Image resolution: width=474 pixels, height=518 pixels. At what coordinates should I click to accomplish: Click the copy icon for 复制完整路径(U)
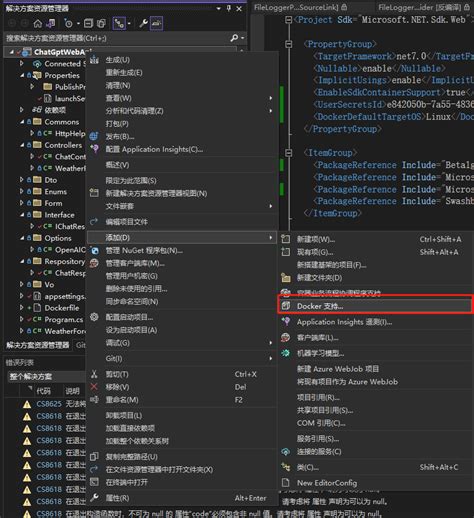(94, 456)
